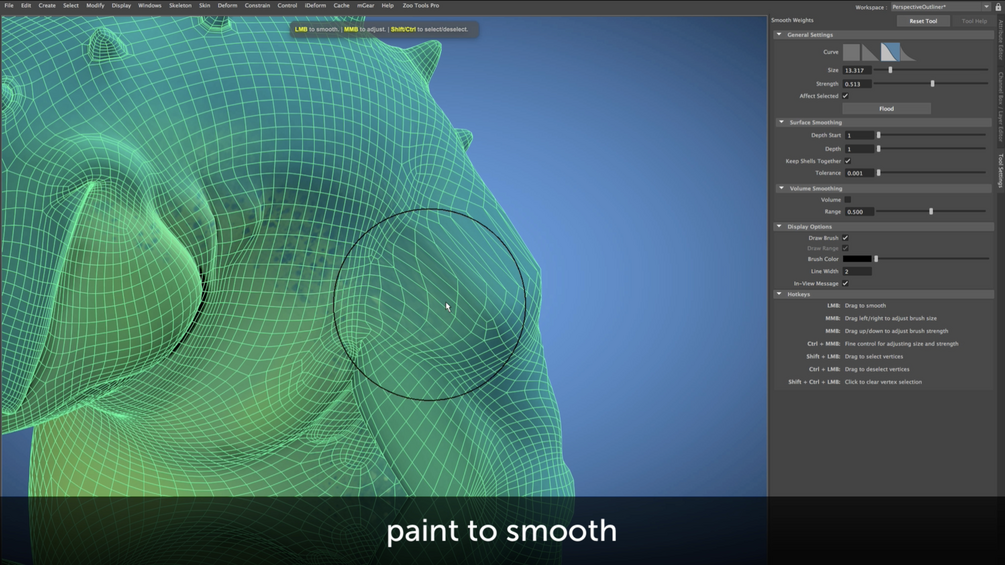Viewport: 1005px width, 565px height.
Task: Toggle the Draw Brush checkbox
Action: [845, 238]
